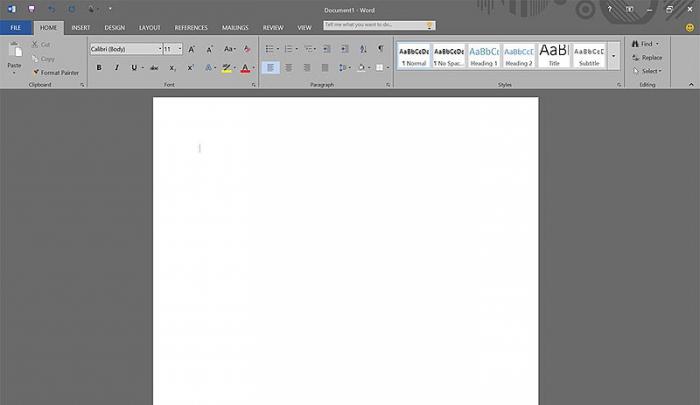Screen dimensions: 700x405
Task: Increase font size with Grow Font
Action: pos(193,48)
